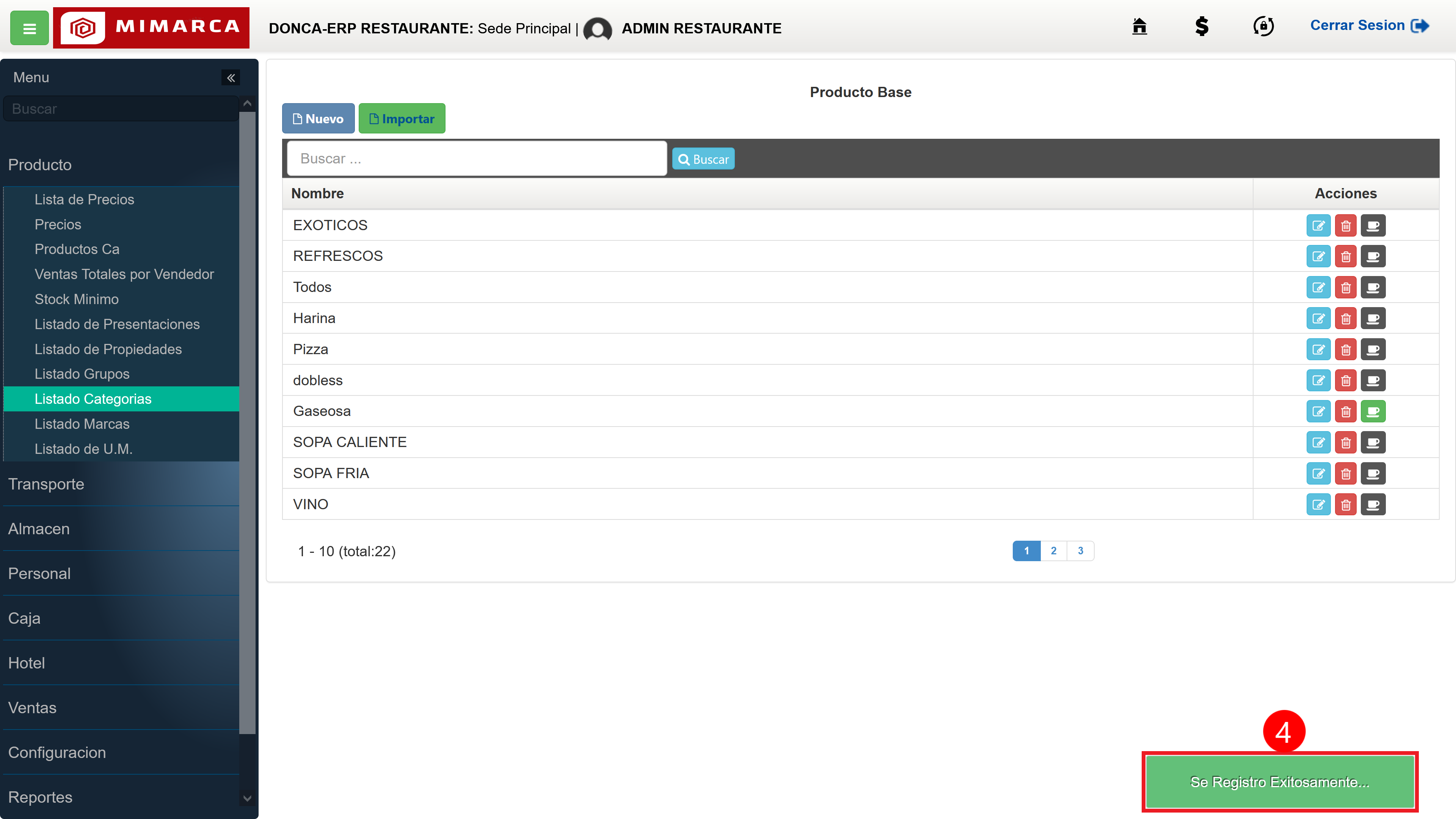This screenshot has height=819, width=1456.
Task: Edit the Pizza category
Action: tap(1318, 350)
